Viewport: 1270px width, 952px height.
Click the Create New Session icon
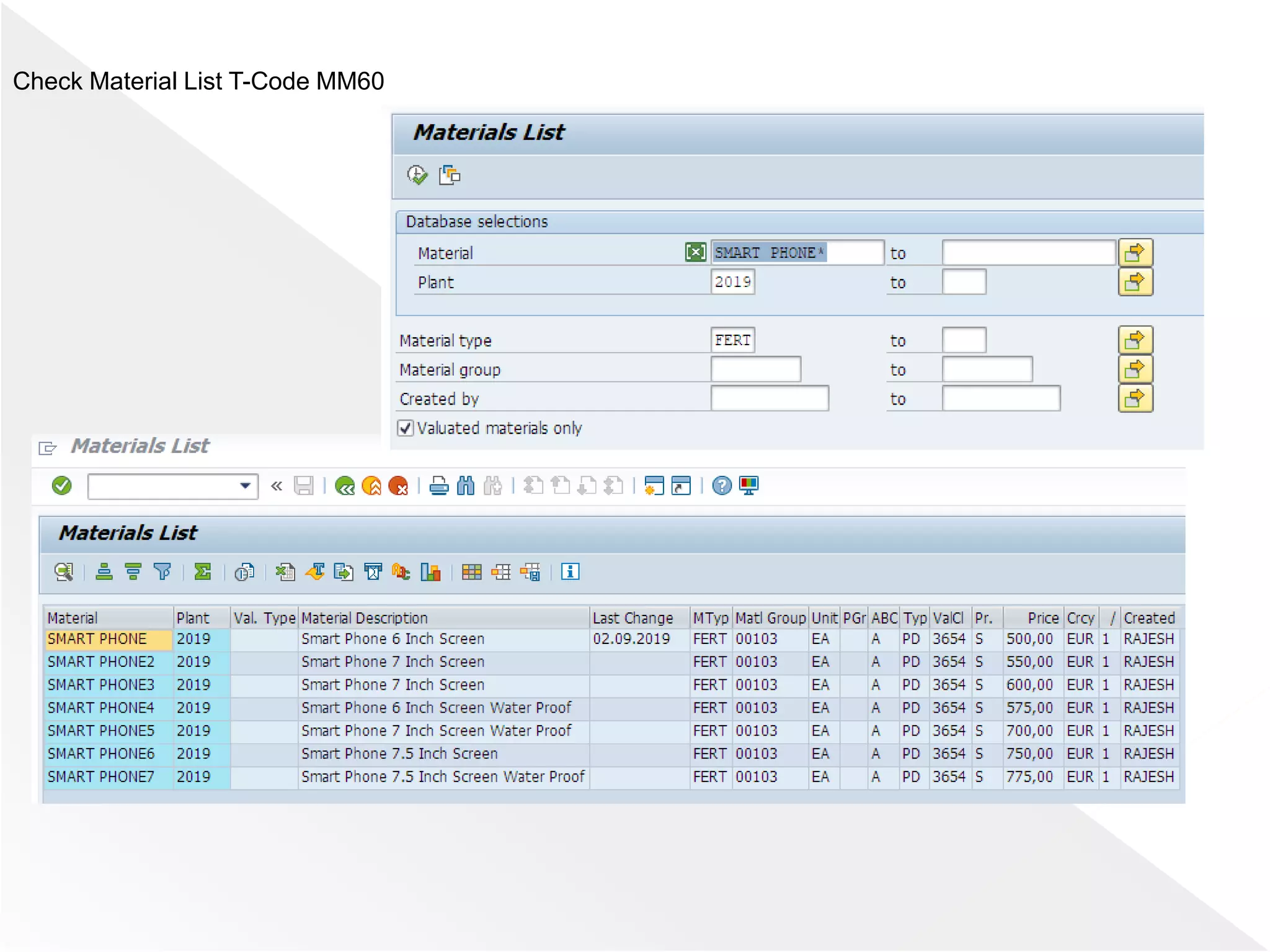(x=654, y=486)
